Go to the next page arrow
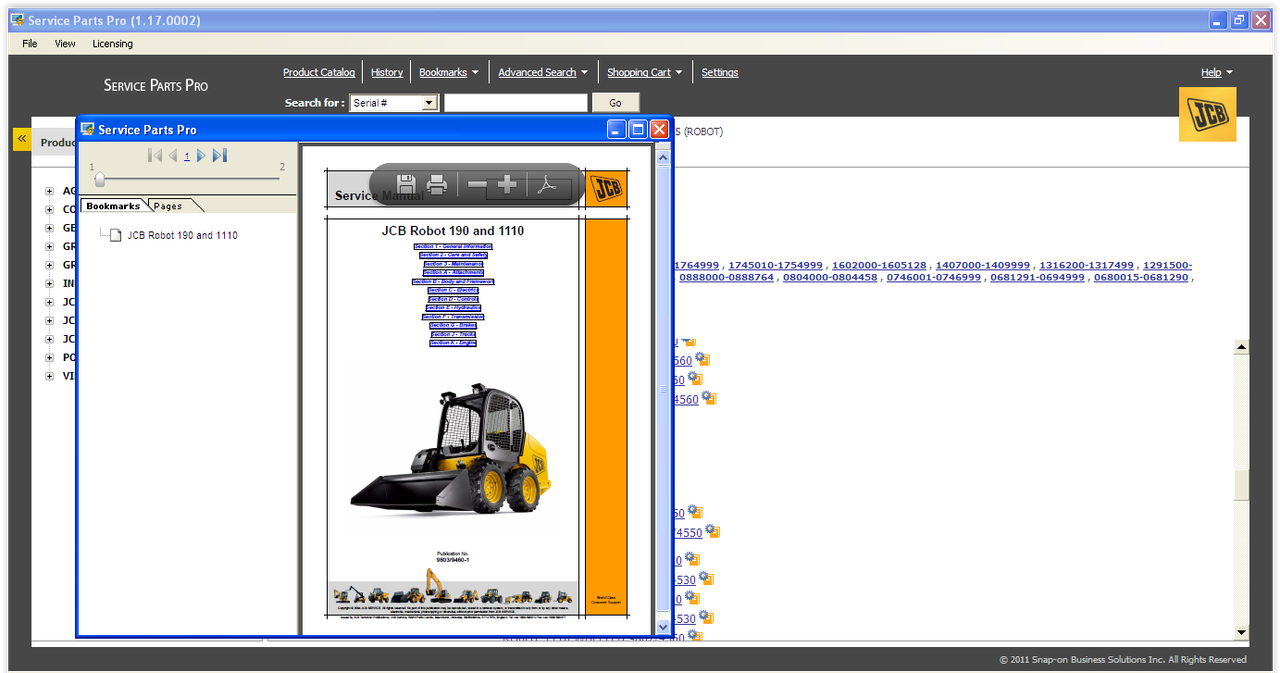Screen dimensions: 1280x673 point(201,155)
